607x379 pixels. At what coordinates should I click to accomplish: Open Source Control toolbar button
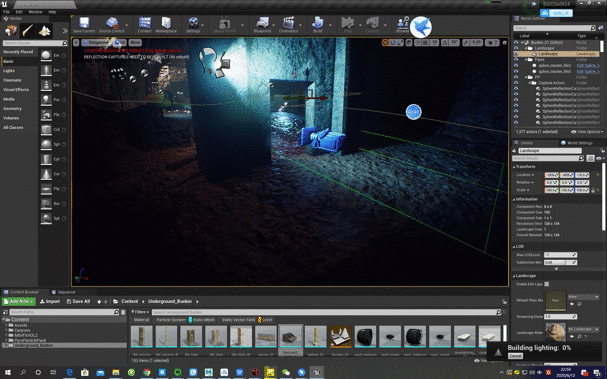click(x=111, y=25)
